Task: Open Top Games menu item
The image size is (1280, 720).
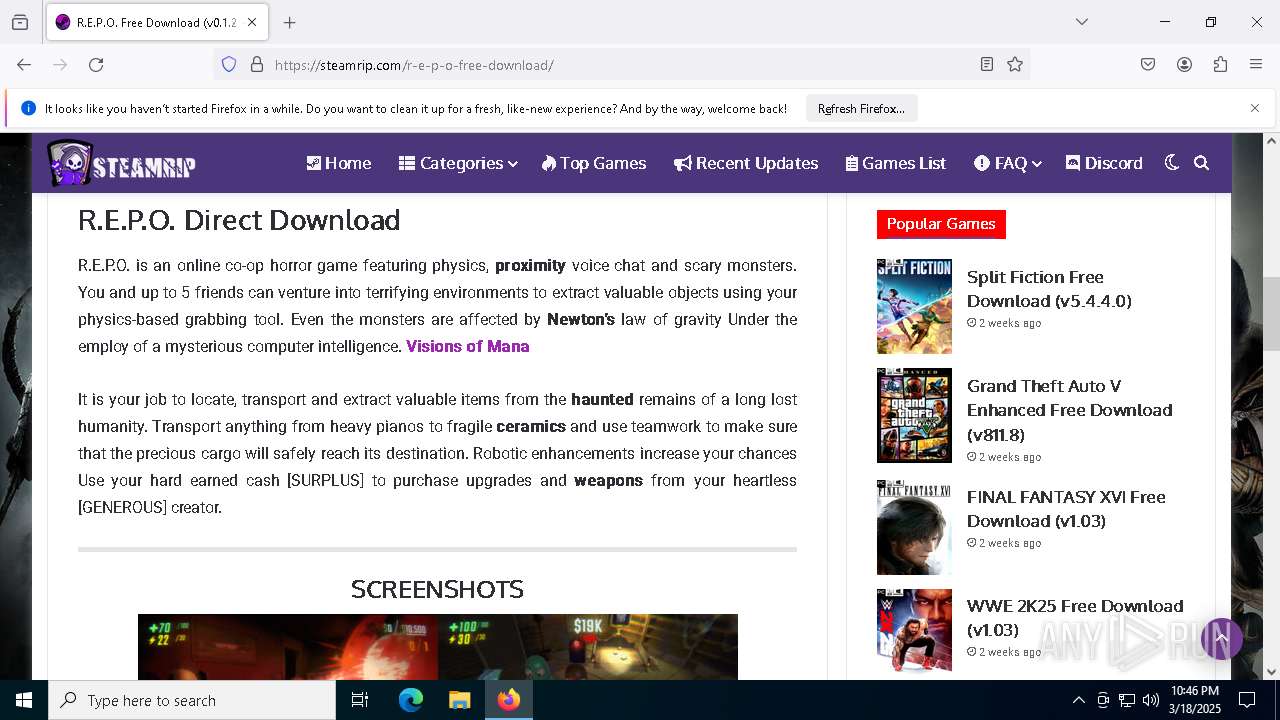Action: pos(594,163)
